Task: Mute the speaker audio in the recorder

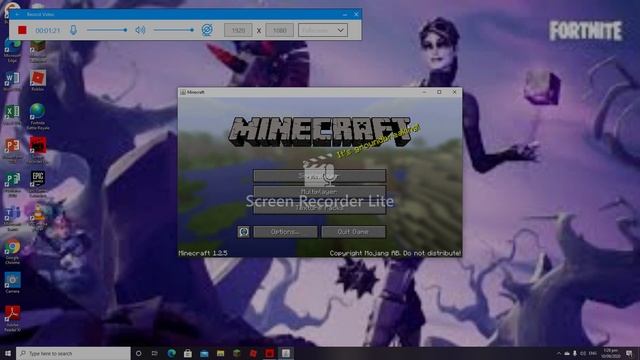Action: pos(140,30)
